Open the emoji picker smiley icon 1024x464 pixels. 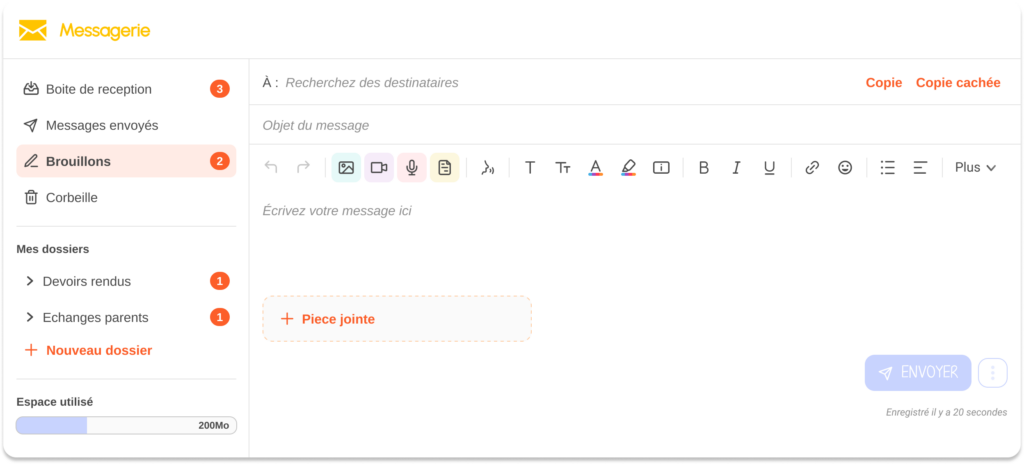tap(845, 168)
